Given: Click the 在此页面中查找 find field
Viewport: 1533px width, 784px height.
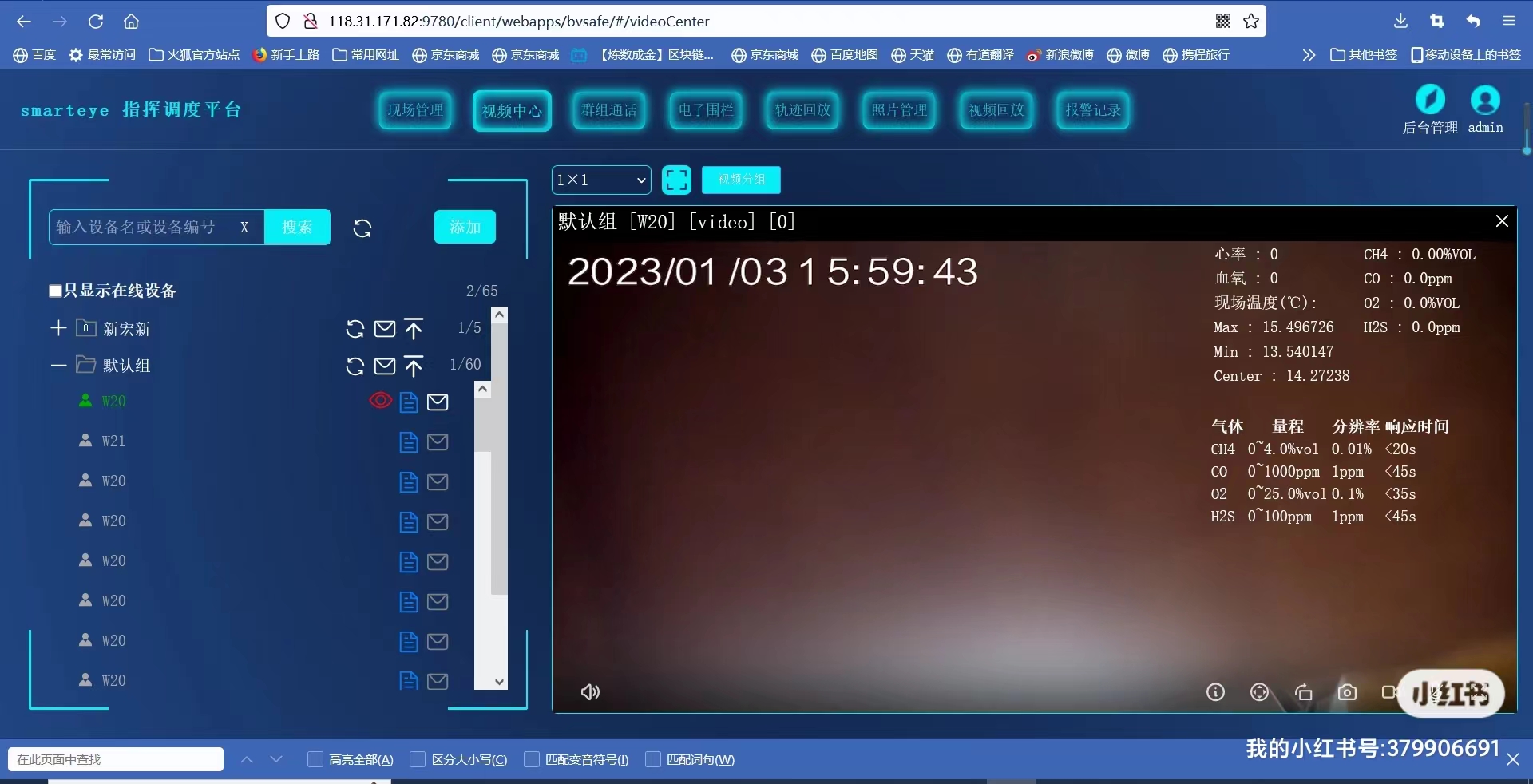Looking at the screenshot, I should click(116, 759).
